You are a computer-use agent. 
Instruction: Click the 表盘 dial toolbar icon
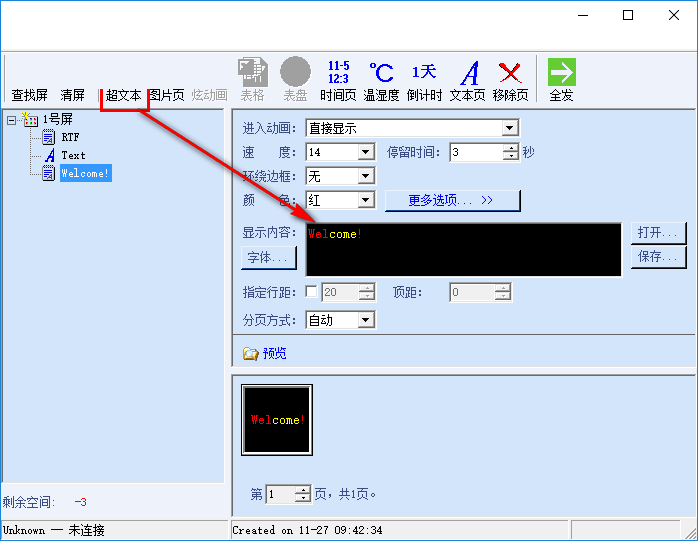pos(295,80)
